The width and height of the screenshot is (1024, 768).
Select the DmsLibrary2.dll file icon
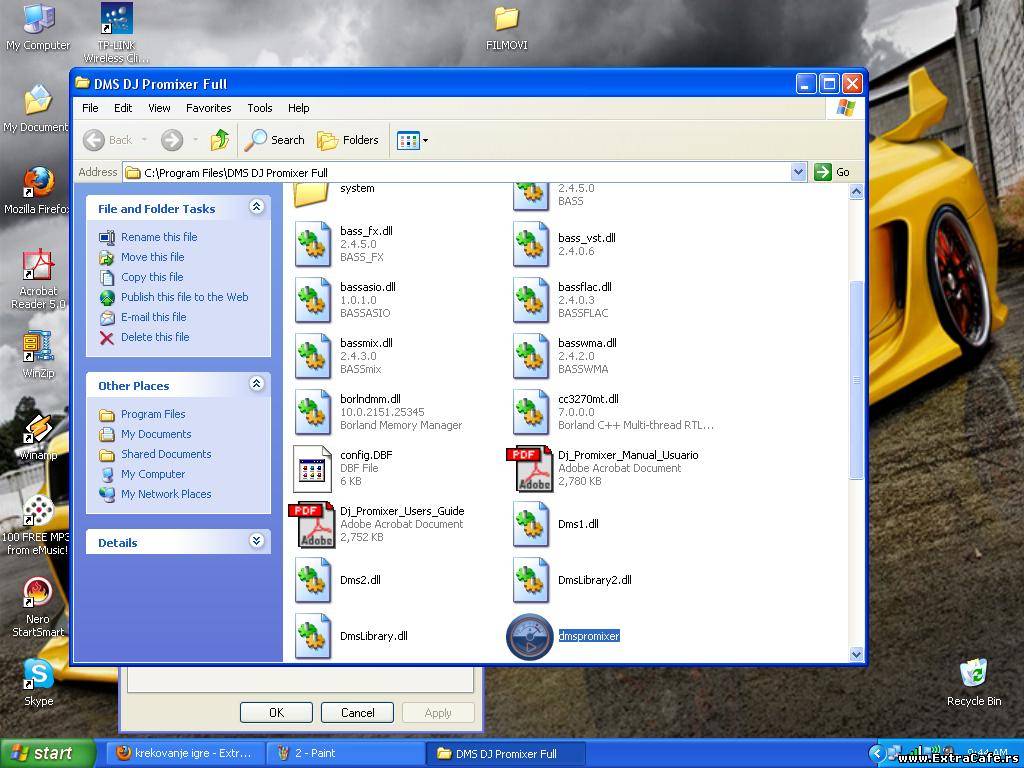531,581
